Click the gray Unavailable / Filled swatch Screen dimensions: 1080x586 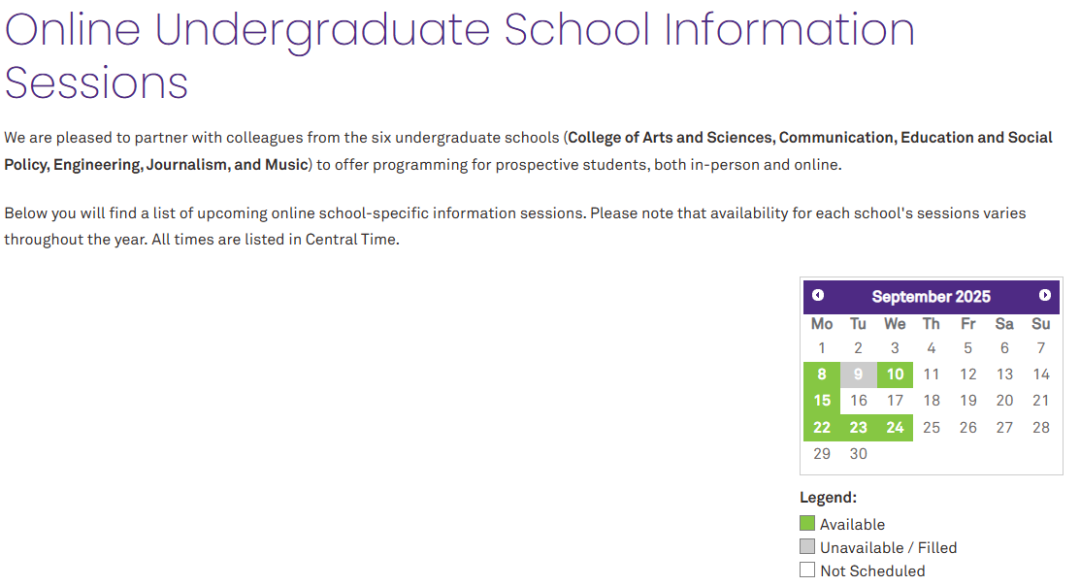pyautogui.click(x=807, y=547)
